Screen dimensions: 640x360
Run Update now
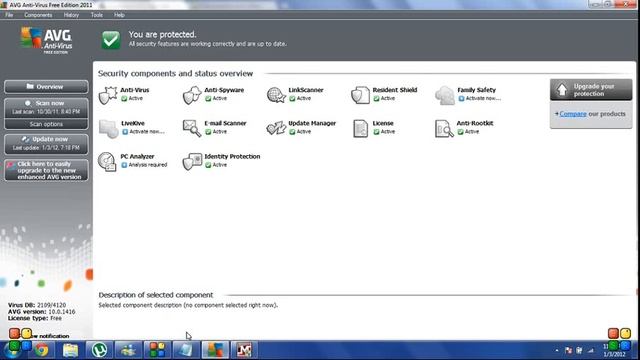click(x=46, y=143)
